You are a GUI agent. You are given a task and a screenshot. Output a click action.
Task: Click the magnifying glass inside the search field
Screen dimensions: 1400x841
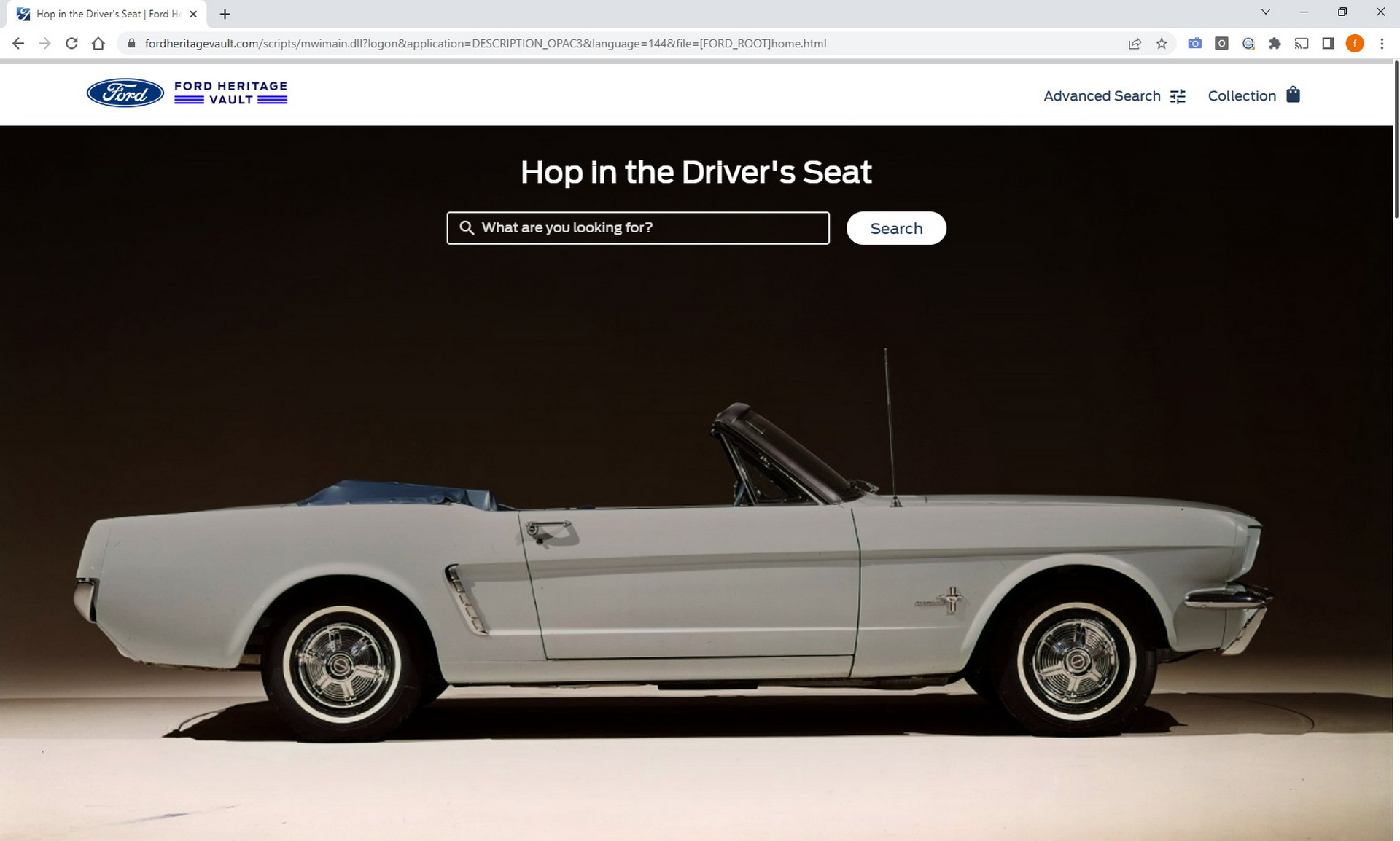click(467, 227)
